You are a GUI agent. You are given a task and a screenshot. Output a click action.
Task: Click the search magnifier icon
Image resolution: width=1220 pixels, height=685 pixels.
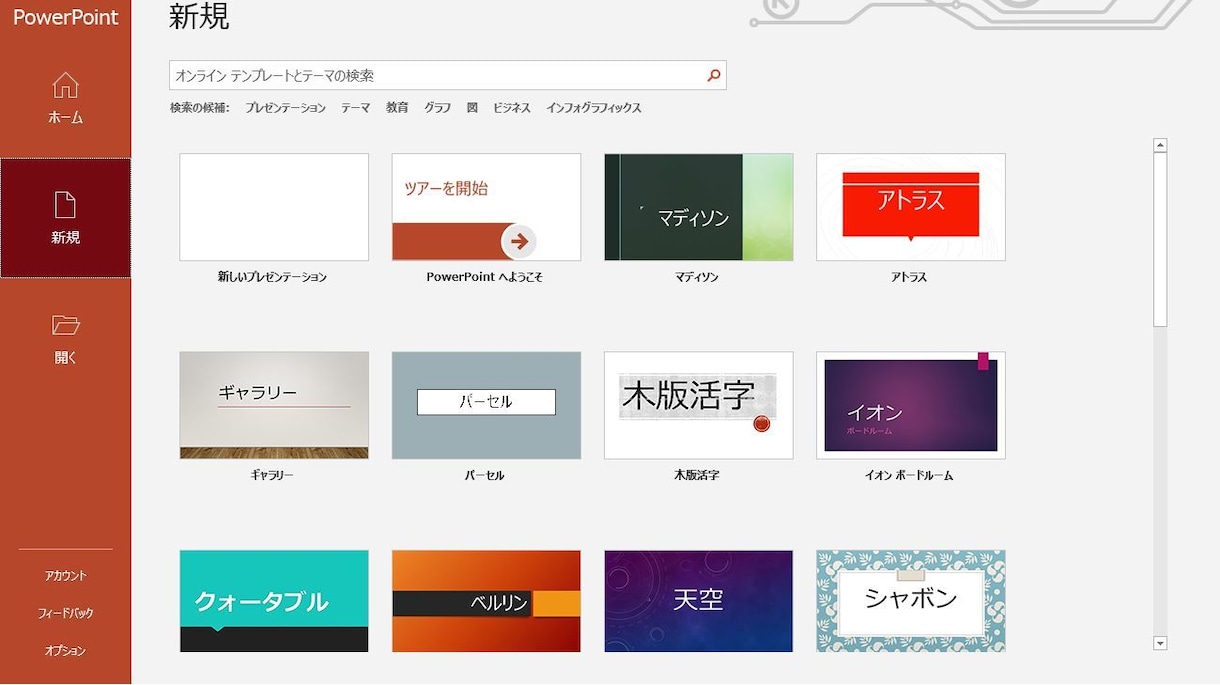pos(714,75)
